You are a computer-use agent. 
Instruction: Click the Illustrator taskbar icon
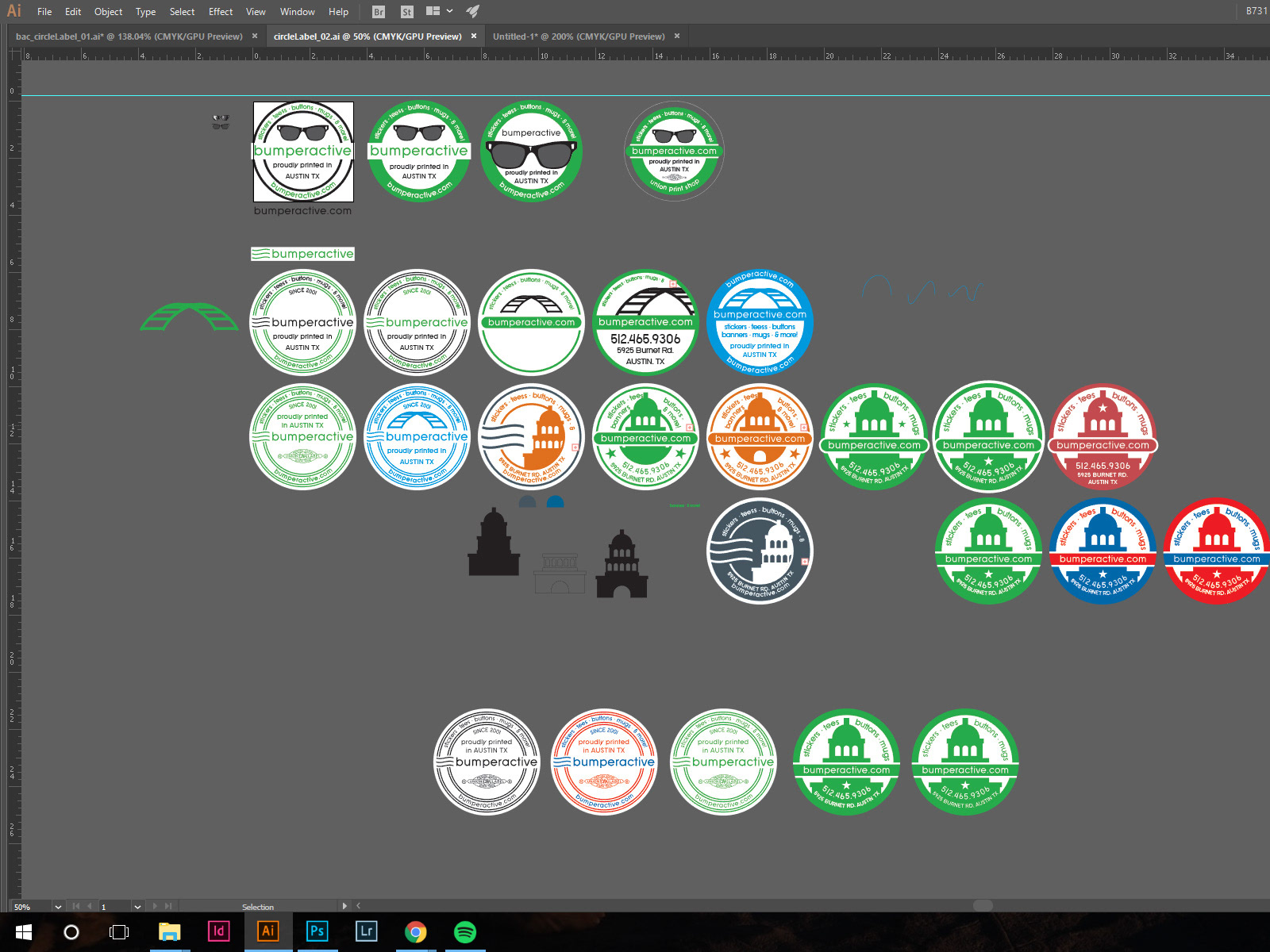268,931
